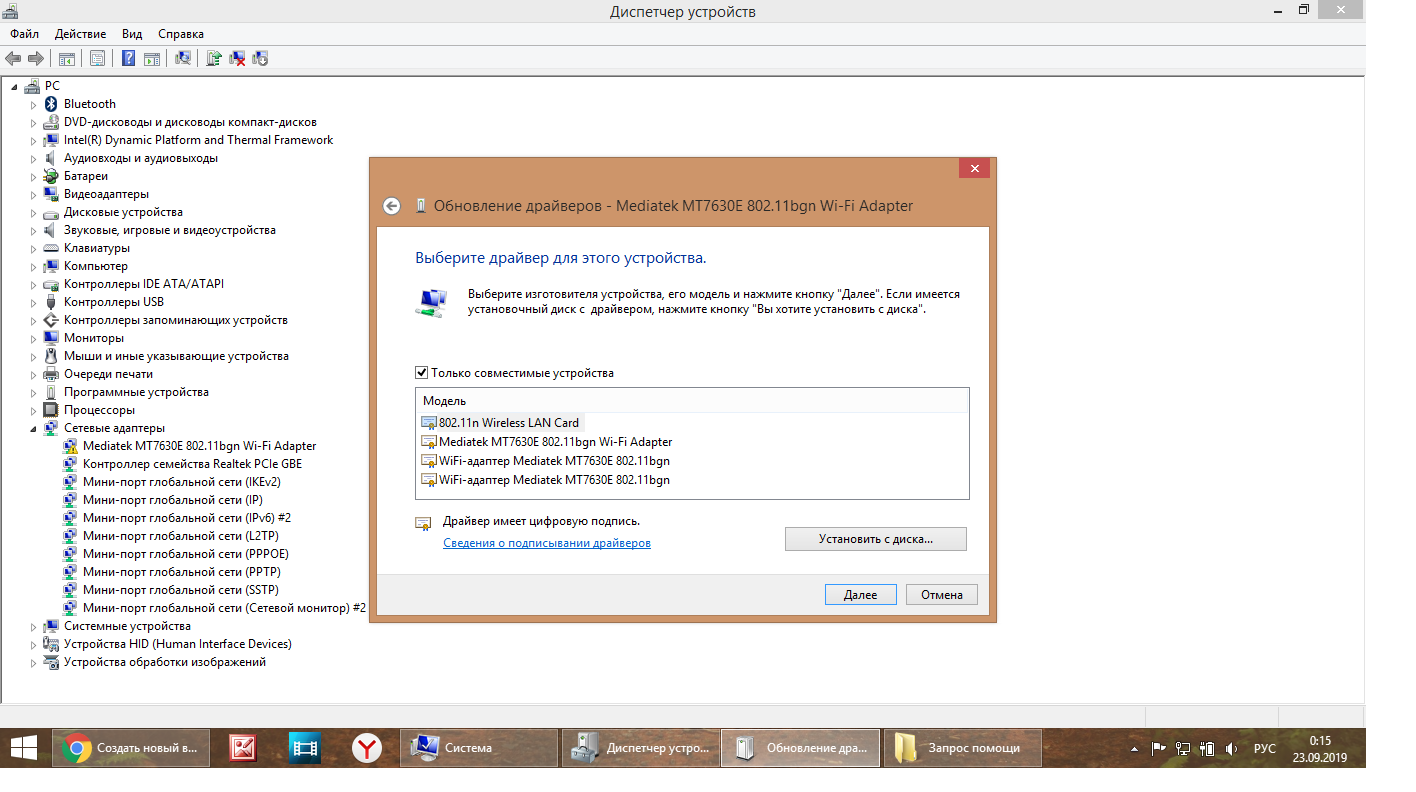The width and height of the screenshot is (1416, 792).
Task: Collapse the root PC node
Action: [x=15, y=86]
